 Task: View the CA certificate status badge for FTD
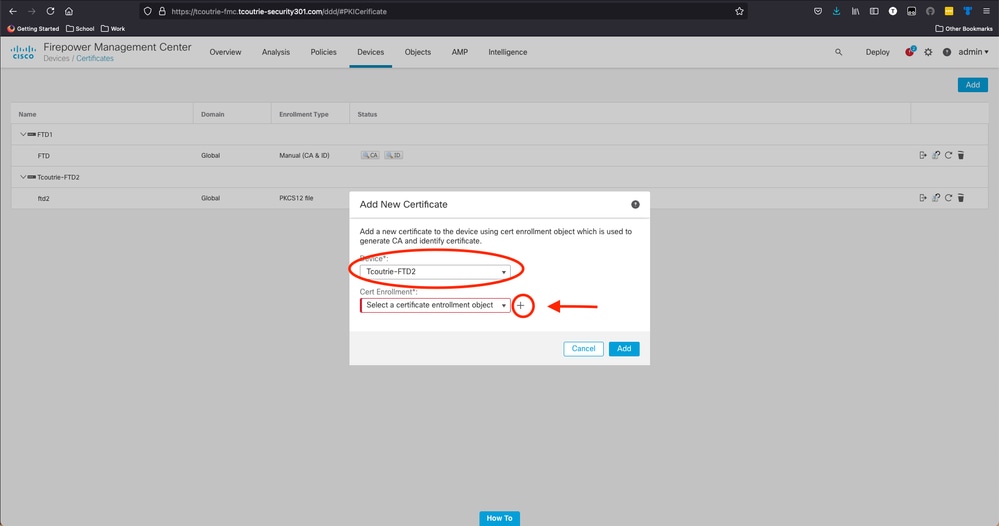[x=370, y=155]
